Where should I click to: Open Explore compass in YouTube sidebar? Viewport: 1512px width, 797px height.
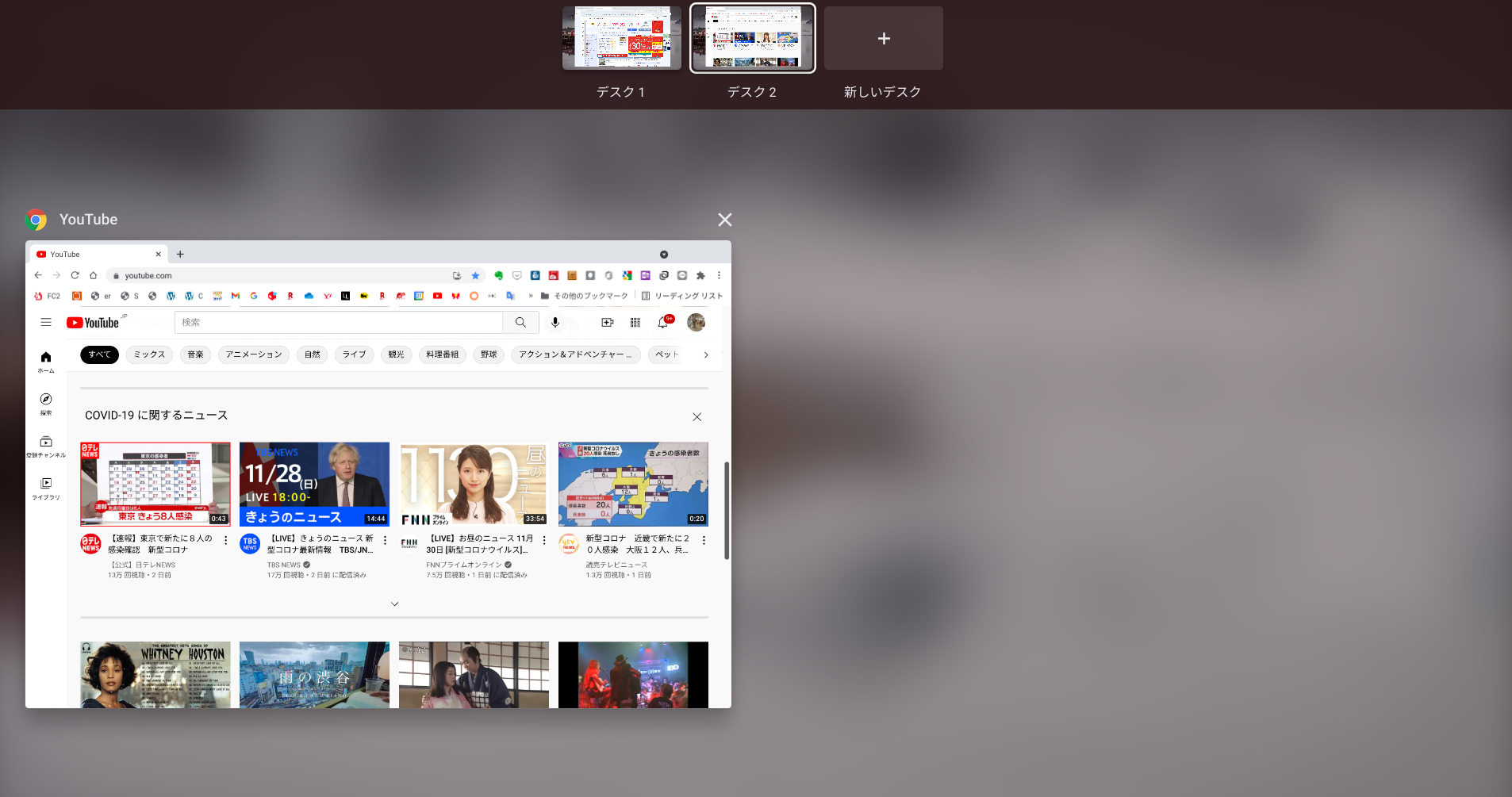coord(46,404)
